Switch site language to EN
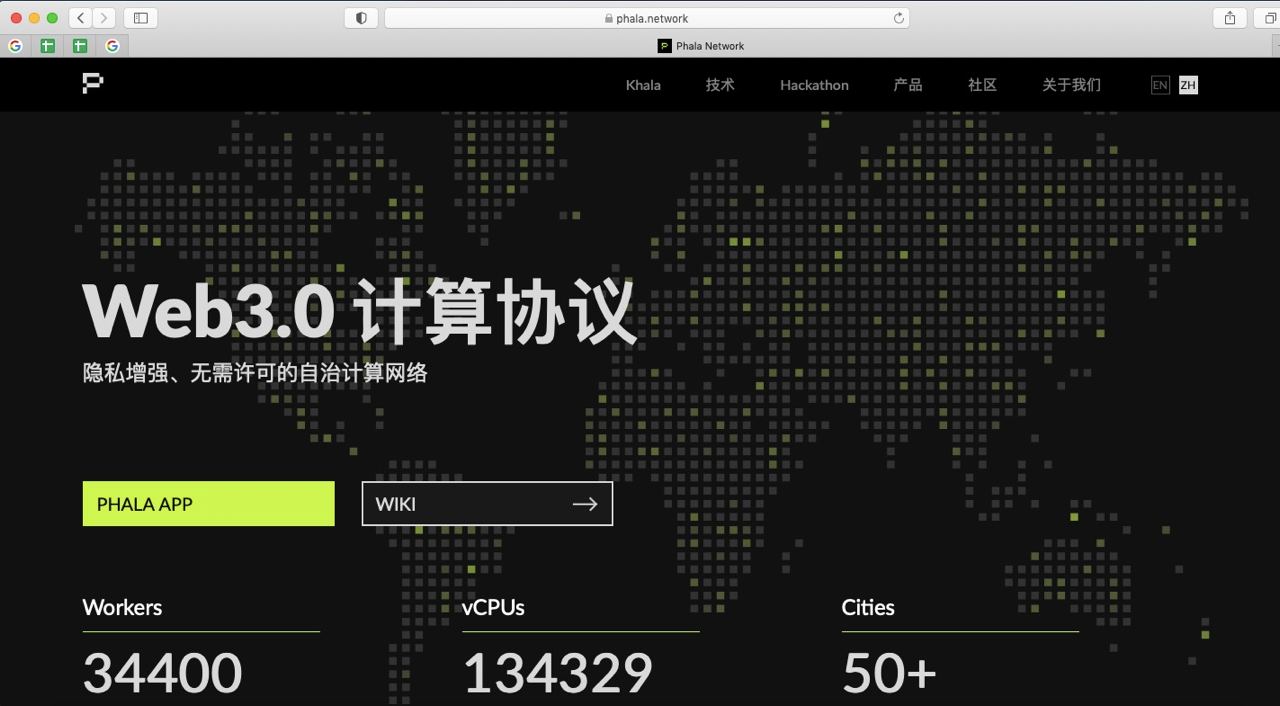Viewport: 1280px width, 706px height. click(x=1160, y=85)
